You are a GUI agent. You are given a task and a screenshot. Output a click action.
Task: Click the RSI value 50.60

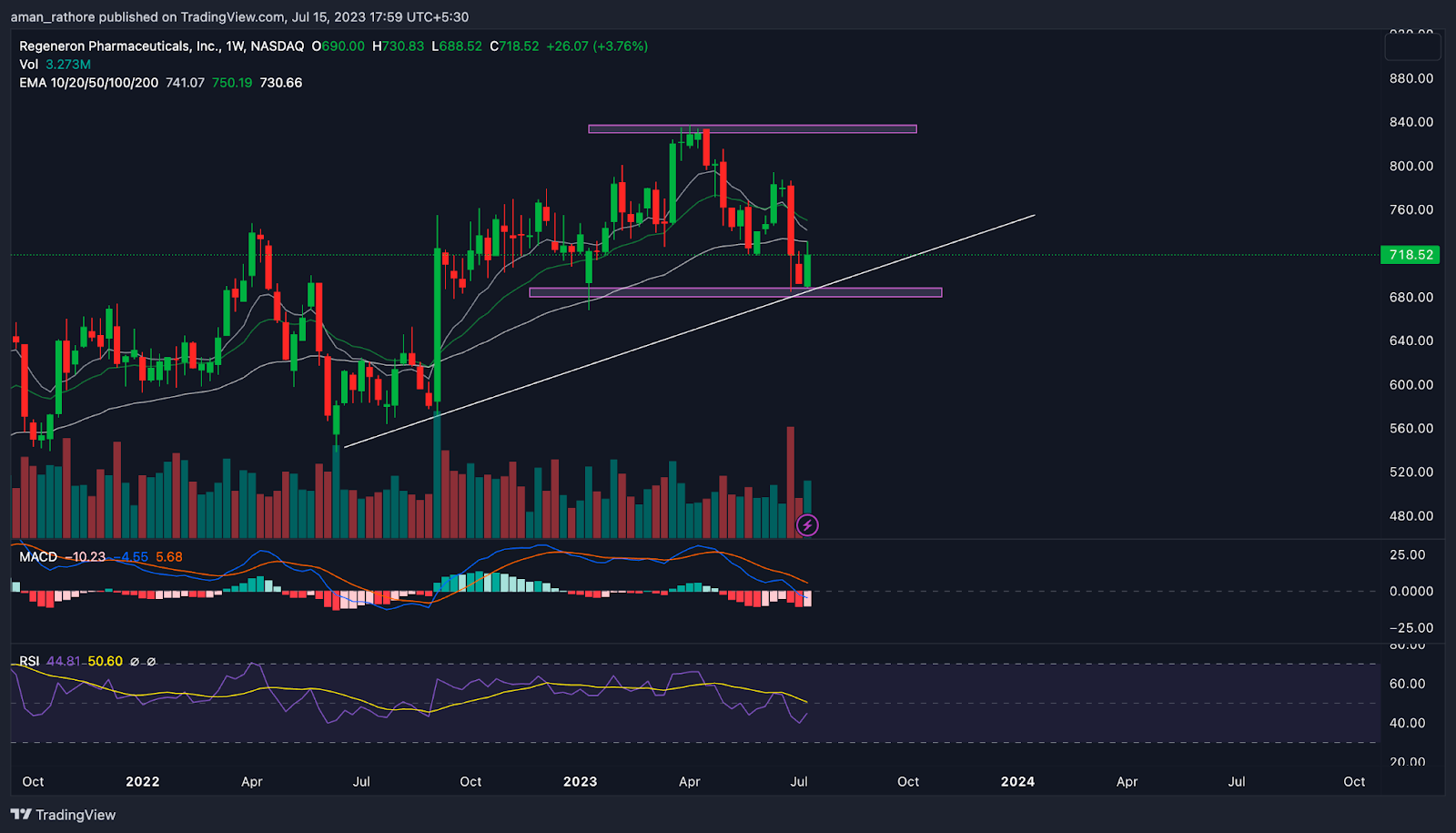105,662
